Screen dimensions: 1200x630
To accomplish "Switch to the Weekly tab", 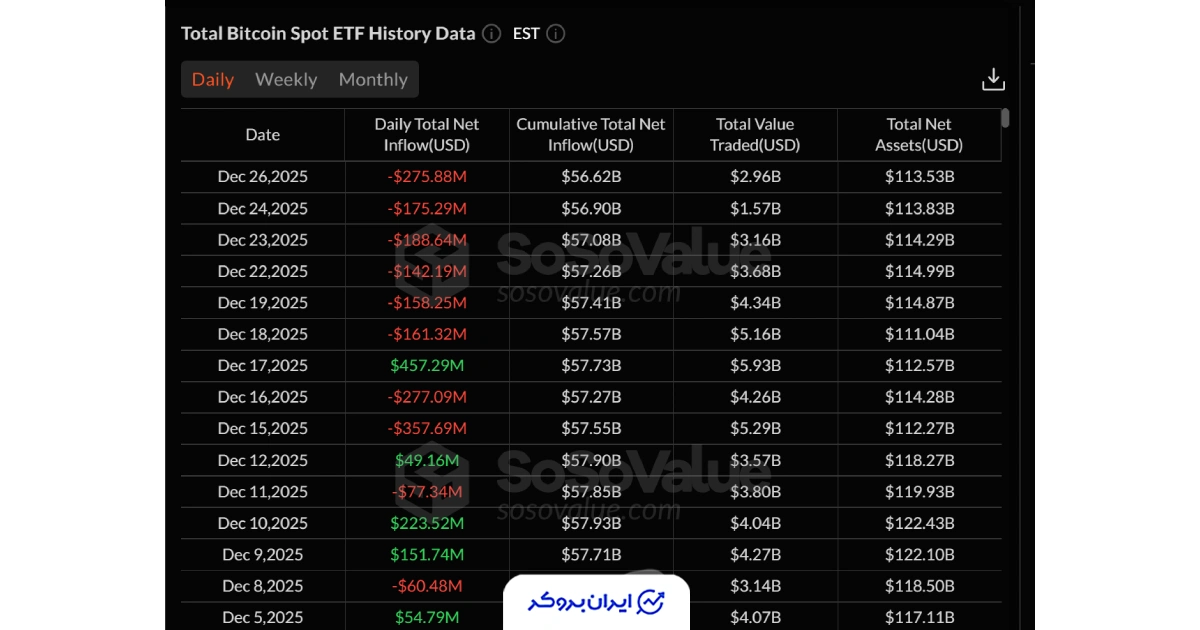I will click(x=286, y=79).
